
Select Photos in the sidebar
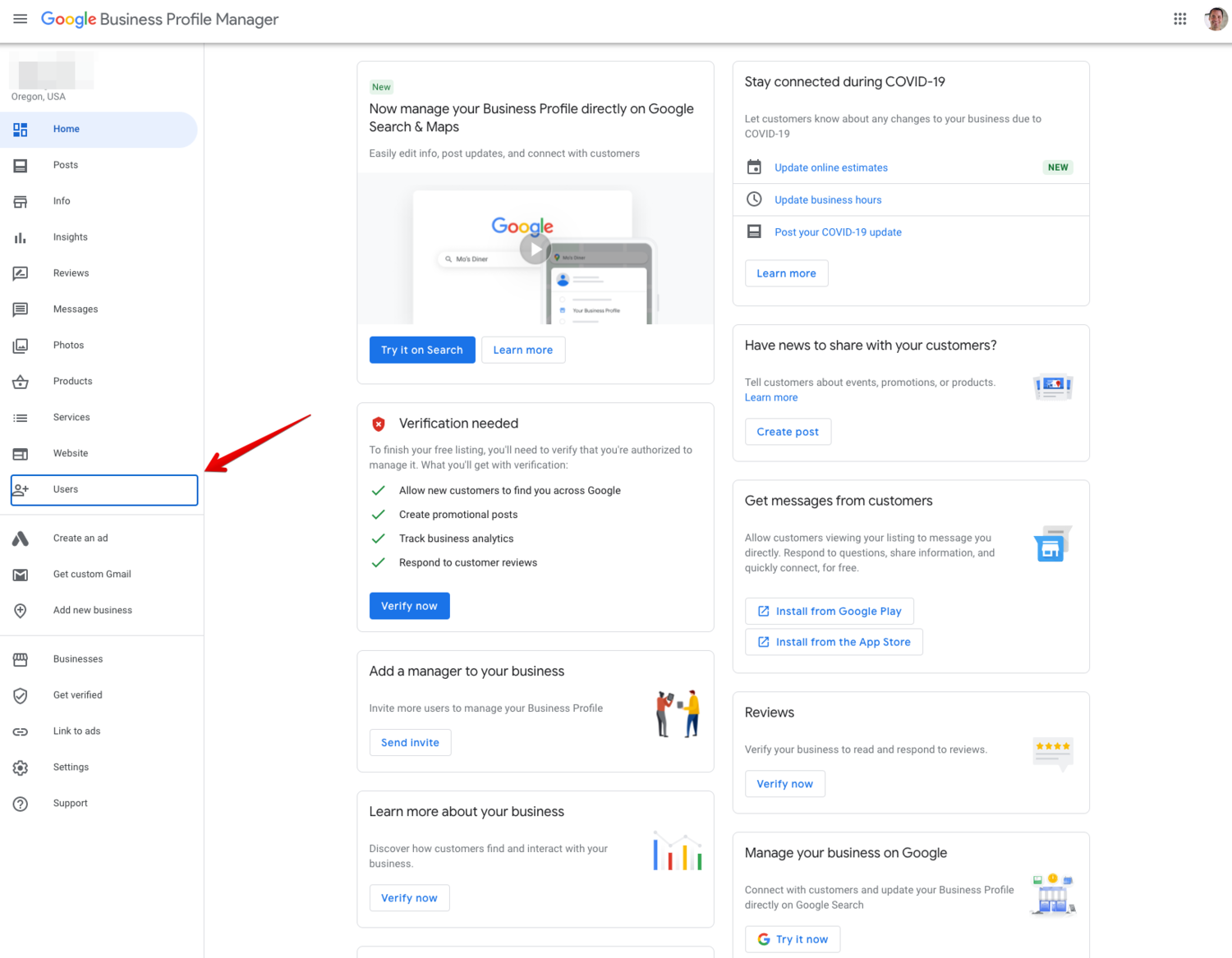pyautogui.click(x=99, y=346)
